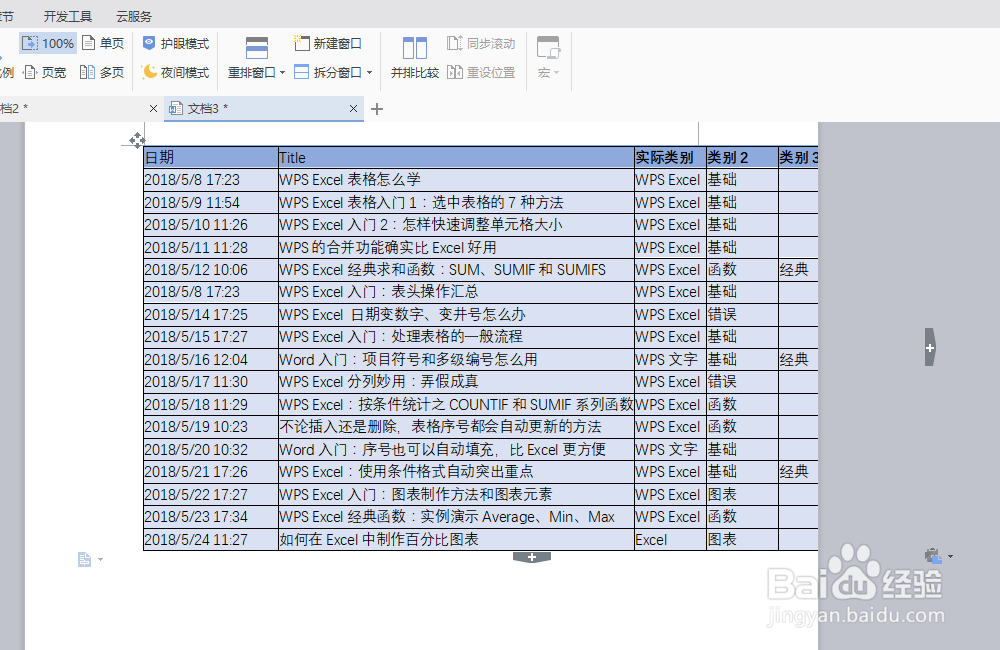Image resolution: width=1000 pixels, height=650 pixels.
Task: Click '函数' cell in the 2018/5/23 row
Action: pos(742,516)
